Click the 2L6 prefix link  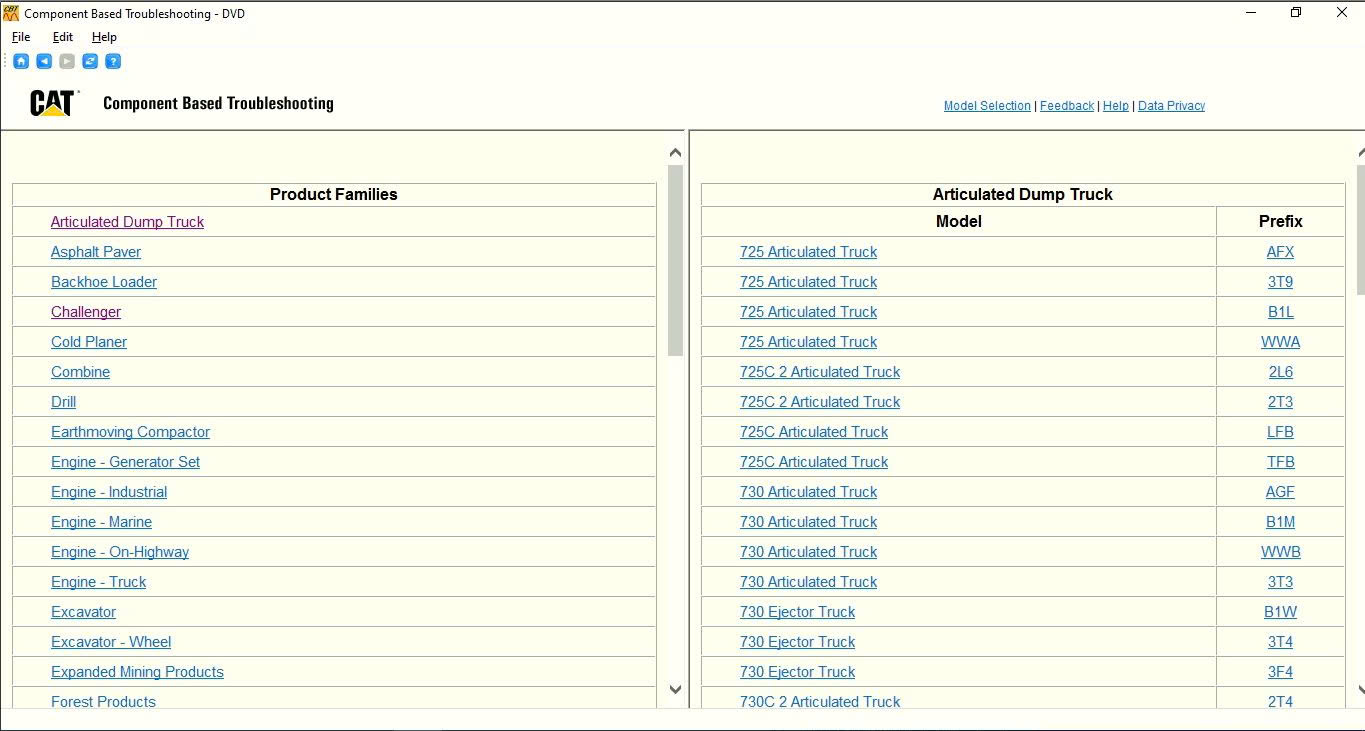1280,372
